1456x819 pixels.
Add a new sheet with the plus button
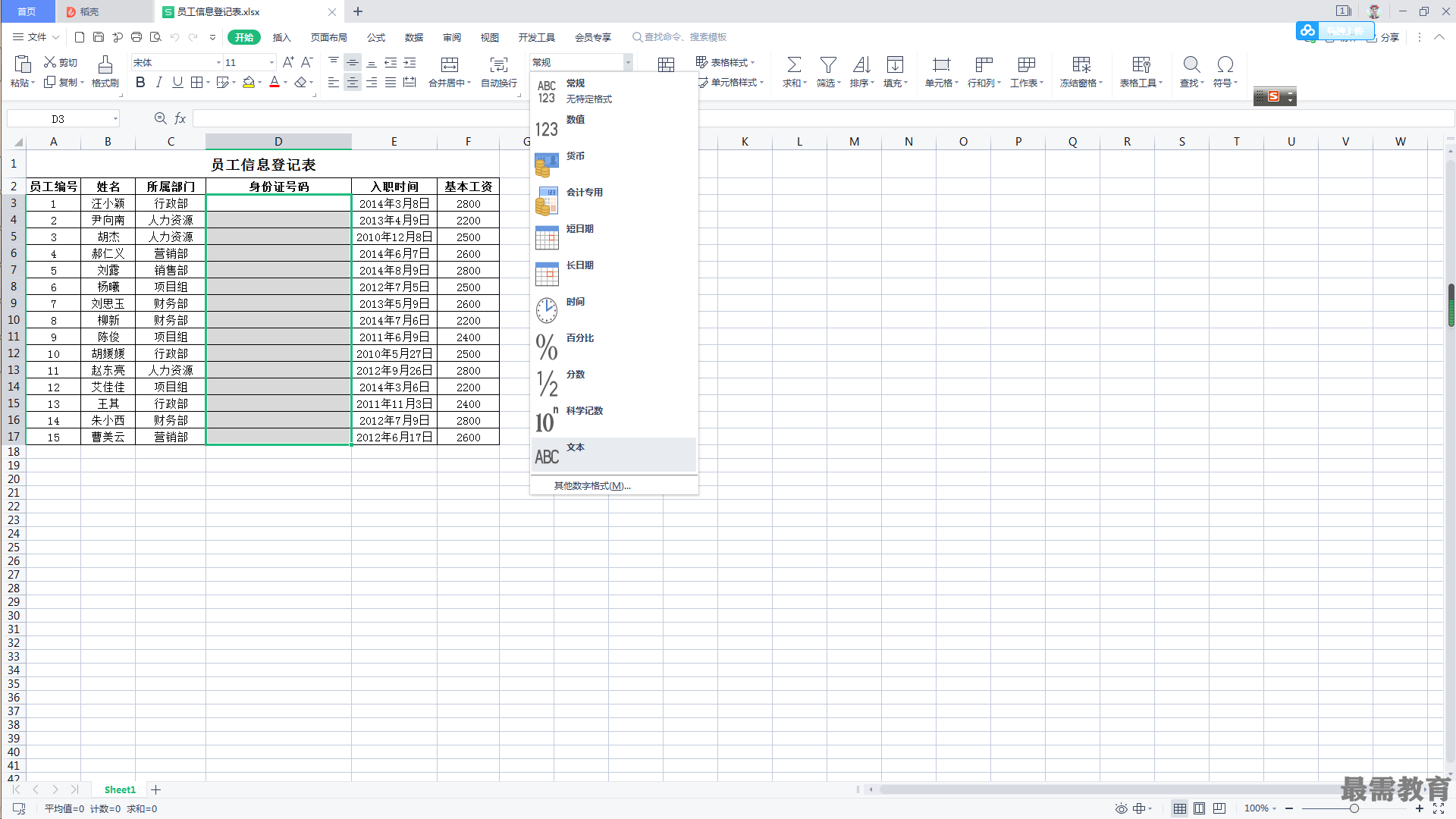155,789
